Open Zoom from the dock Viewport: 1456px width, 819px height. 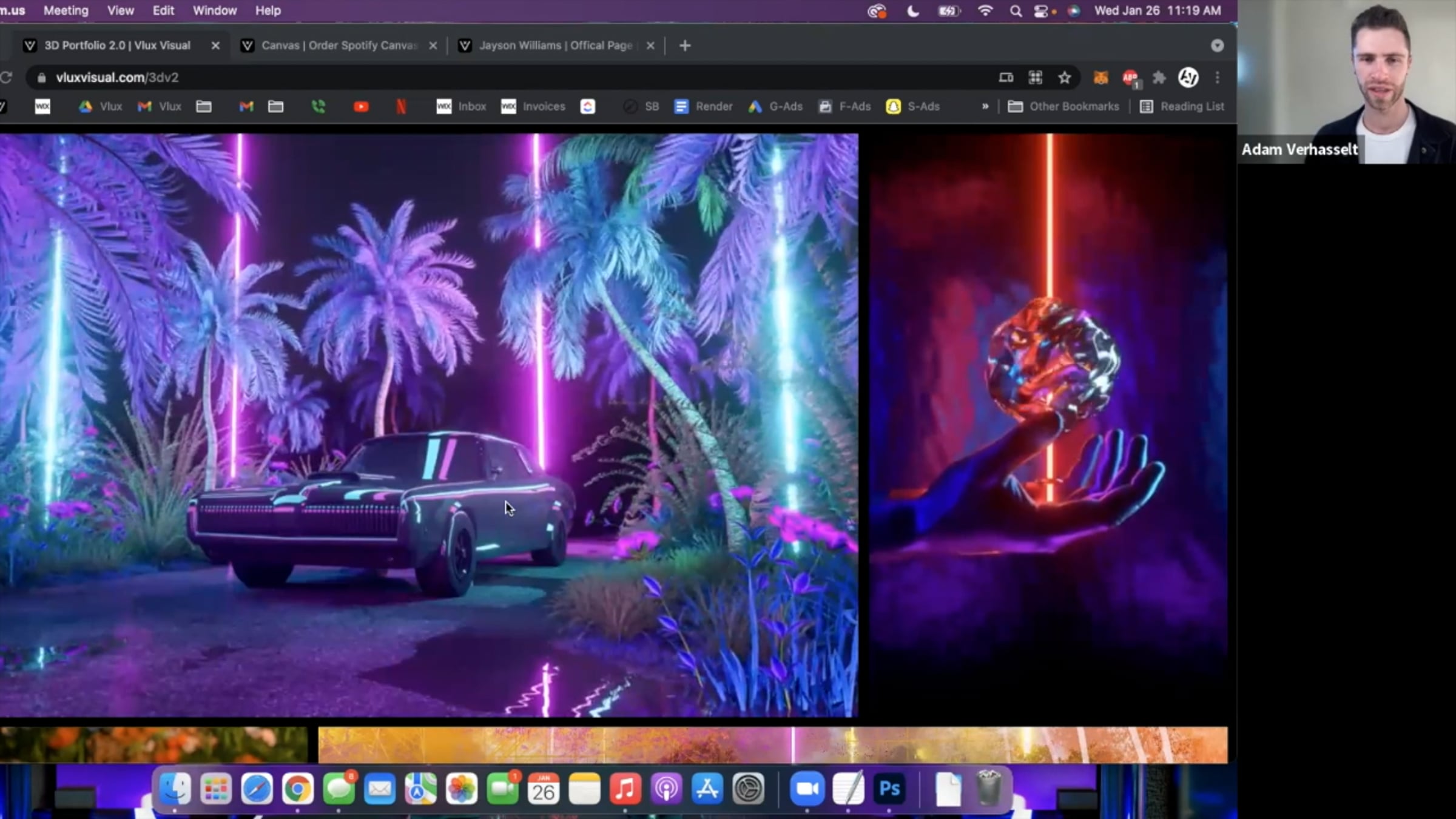[x=807, y=789]
